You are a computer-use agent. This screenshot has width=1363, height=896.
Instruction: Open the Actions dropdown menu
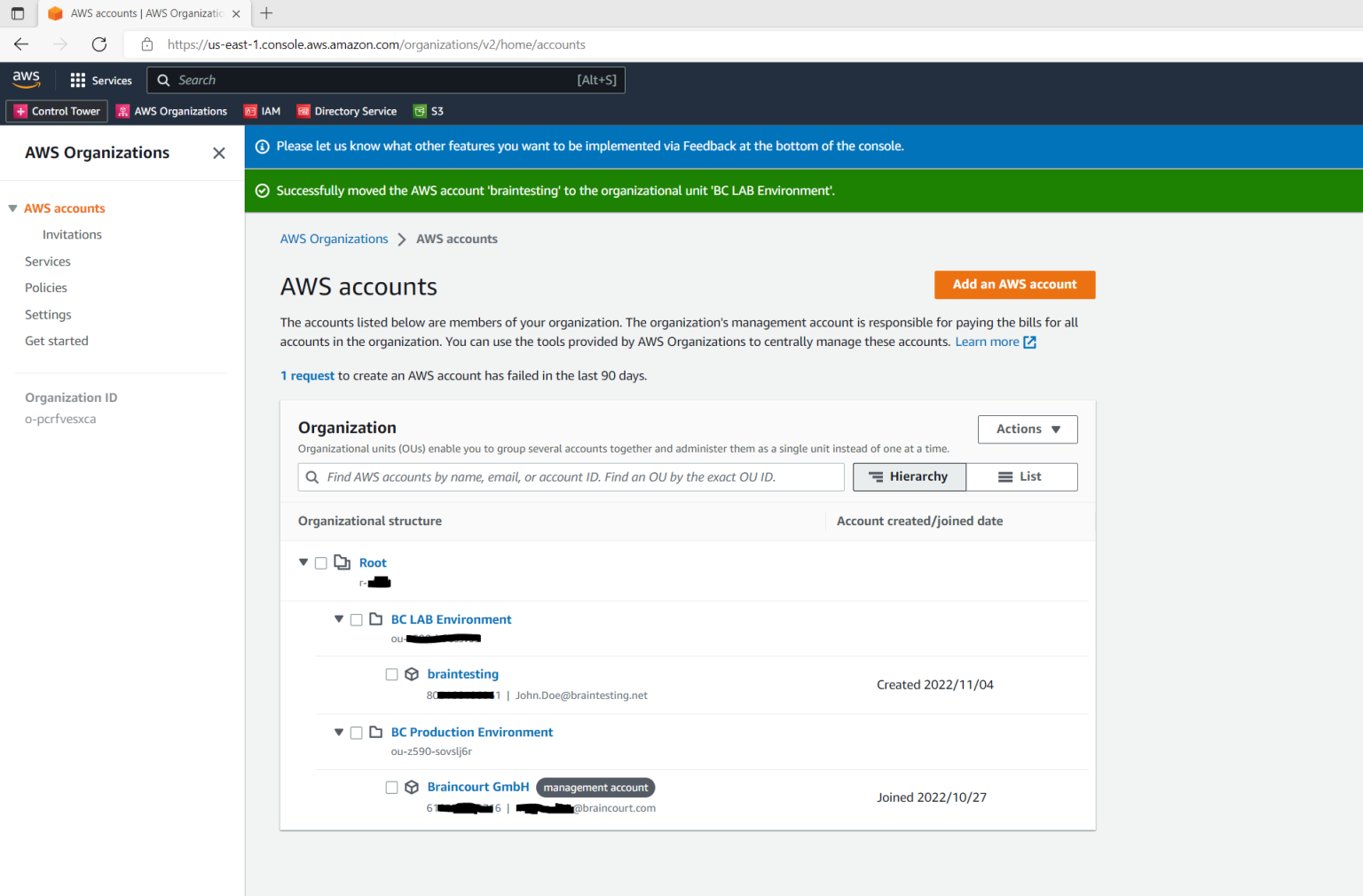point(1027,428)
